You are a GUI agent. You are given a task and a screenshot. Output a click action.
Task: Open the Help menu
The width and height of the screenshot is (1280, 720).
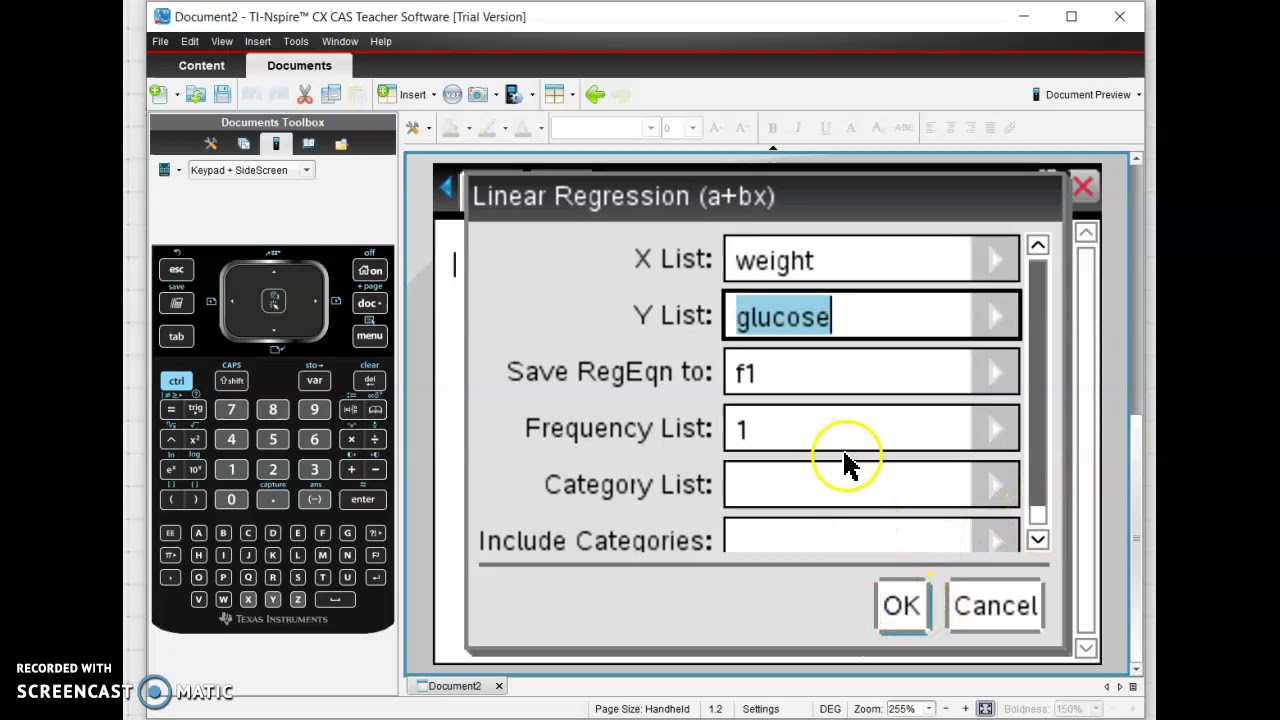pos(381,41)
